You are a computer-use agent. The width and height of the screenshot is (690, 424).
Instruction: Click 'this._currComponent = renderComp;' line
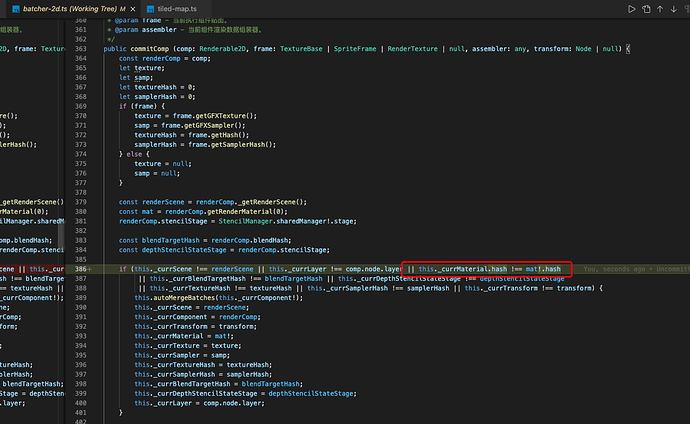click(197, 317)
